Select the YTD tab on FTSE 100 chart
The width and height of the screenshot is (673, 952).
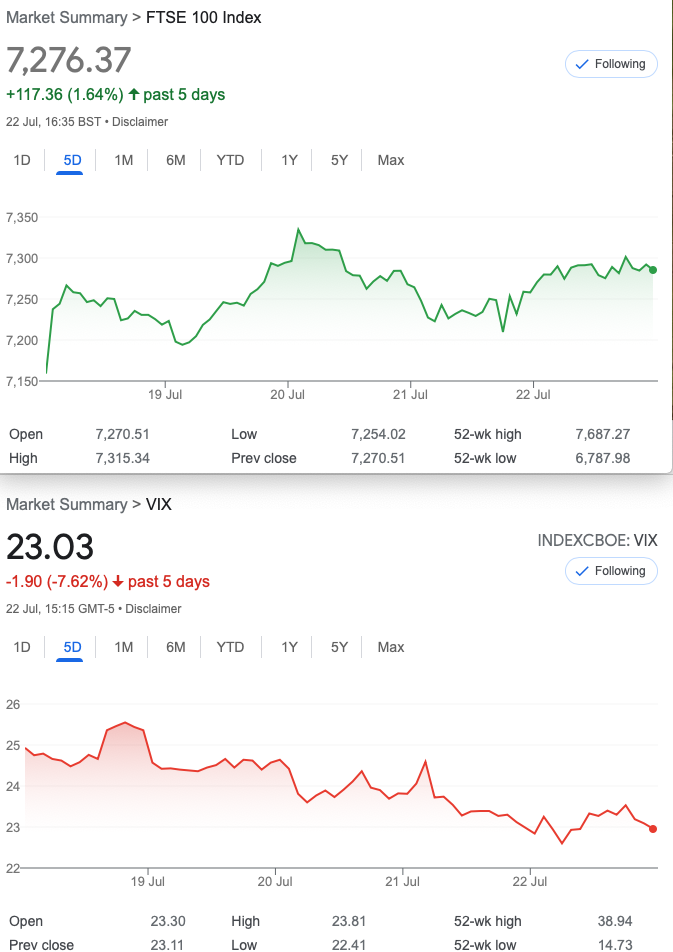(x=230, y=160)
